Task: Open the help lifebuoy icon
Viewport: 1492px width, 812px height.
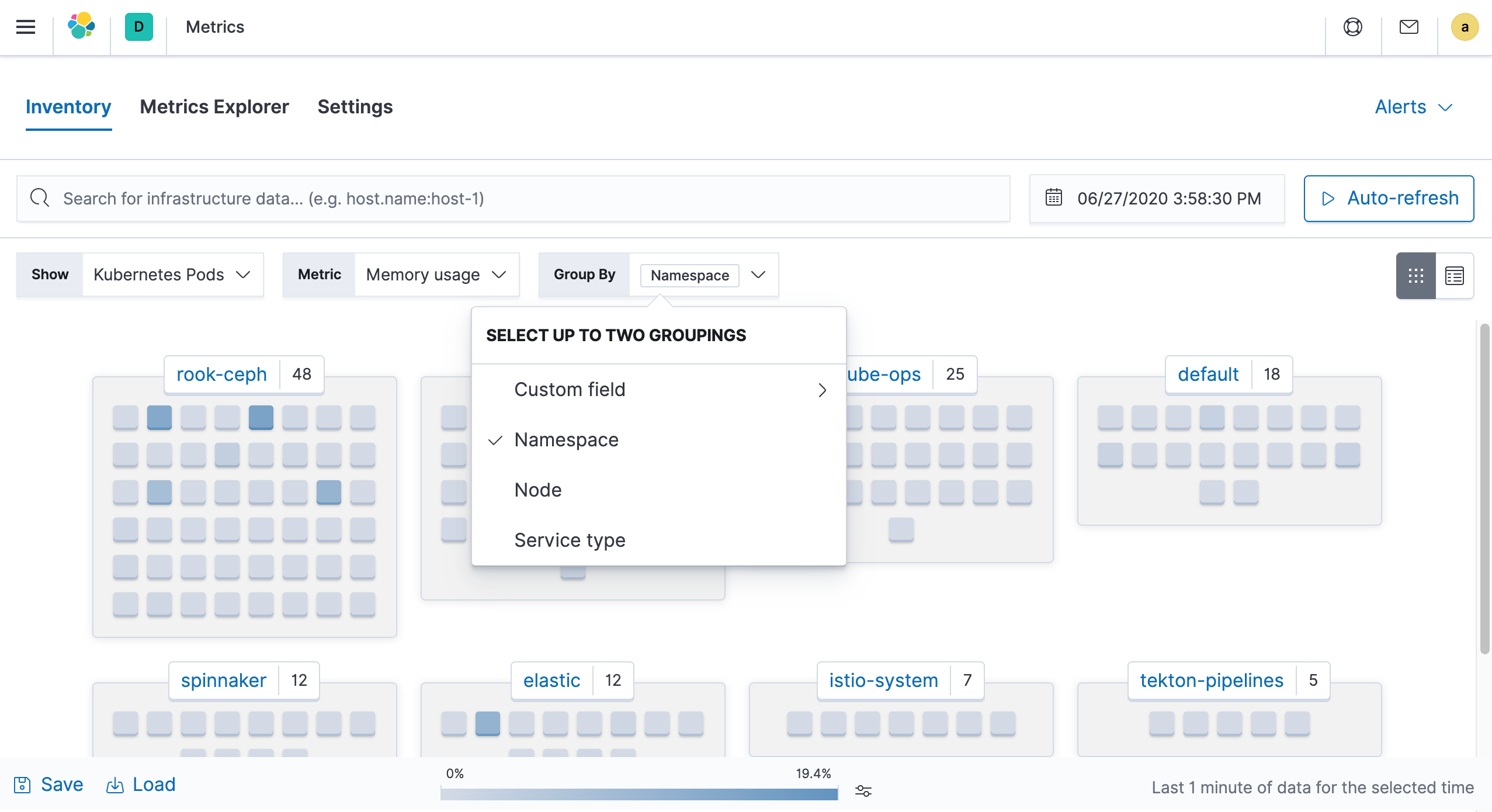Action: 1353,27
